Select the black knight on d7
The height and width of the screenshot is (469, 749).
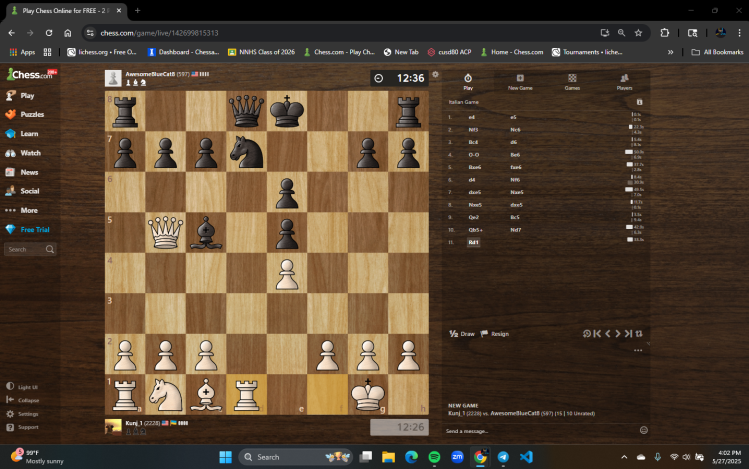tap(246, 151)
